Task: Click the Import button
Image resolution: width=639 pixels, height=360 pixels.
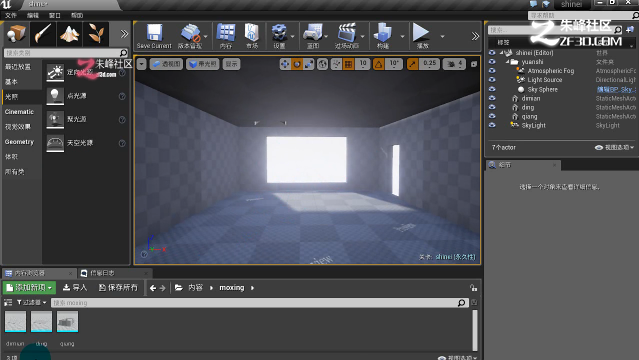Action: [75, 288]
